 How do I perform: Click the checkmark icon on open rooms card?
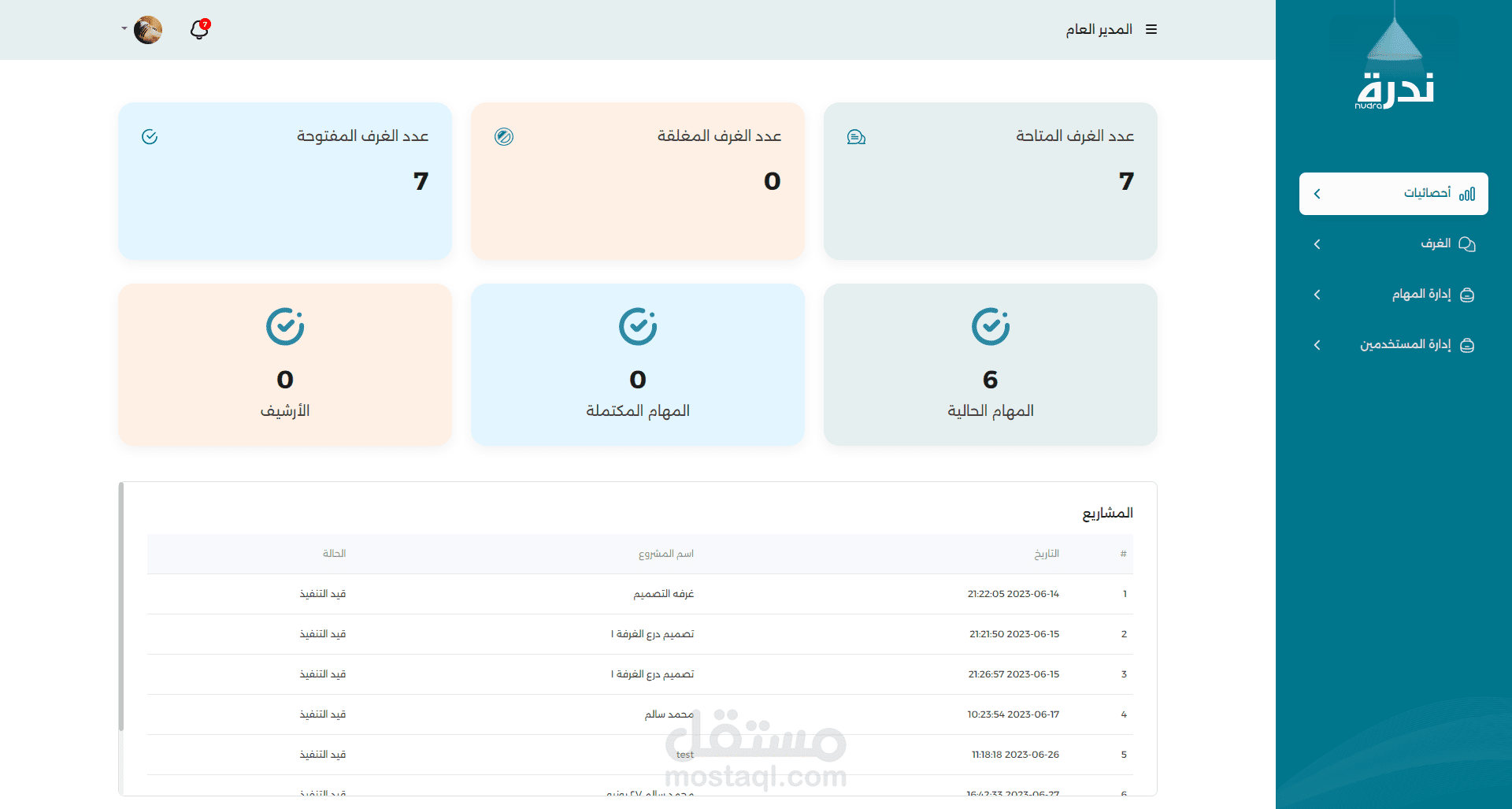[x=150, y=137]
